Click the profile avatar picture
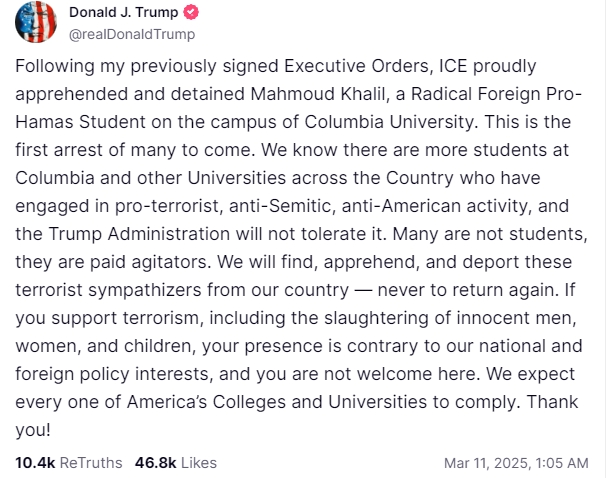Screen dimensions: 607x478 pos(37,24)
